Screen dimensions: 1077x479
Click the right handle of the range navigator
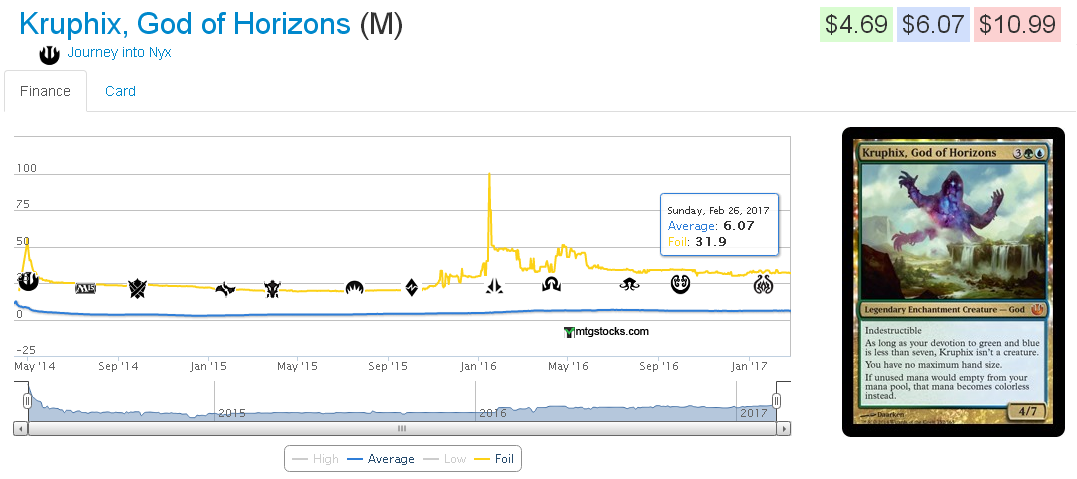(x=777, y=401)
